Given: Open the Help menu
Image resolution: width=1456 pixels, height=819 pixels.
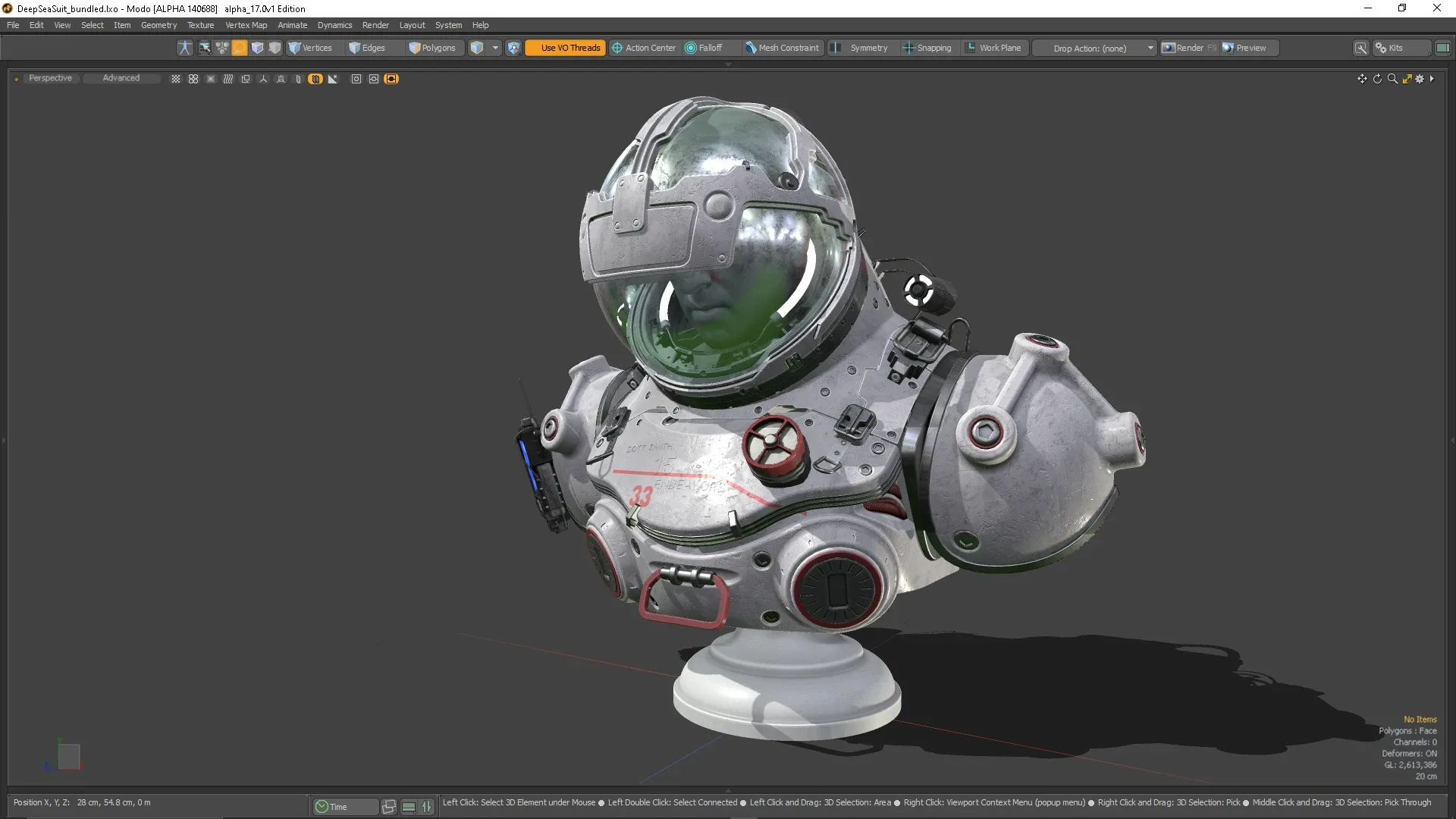Looking at the screenshot, I should pos(480,25).
